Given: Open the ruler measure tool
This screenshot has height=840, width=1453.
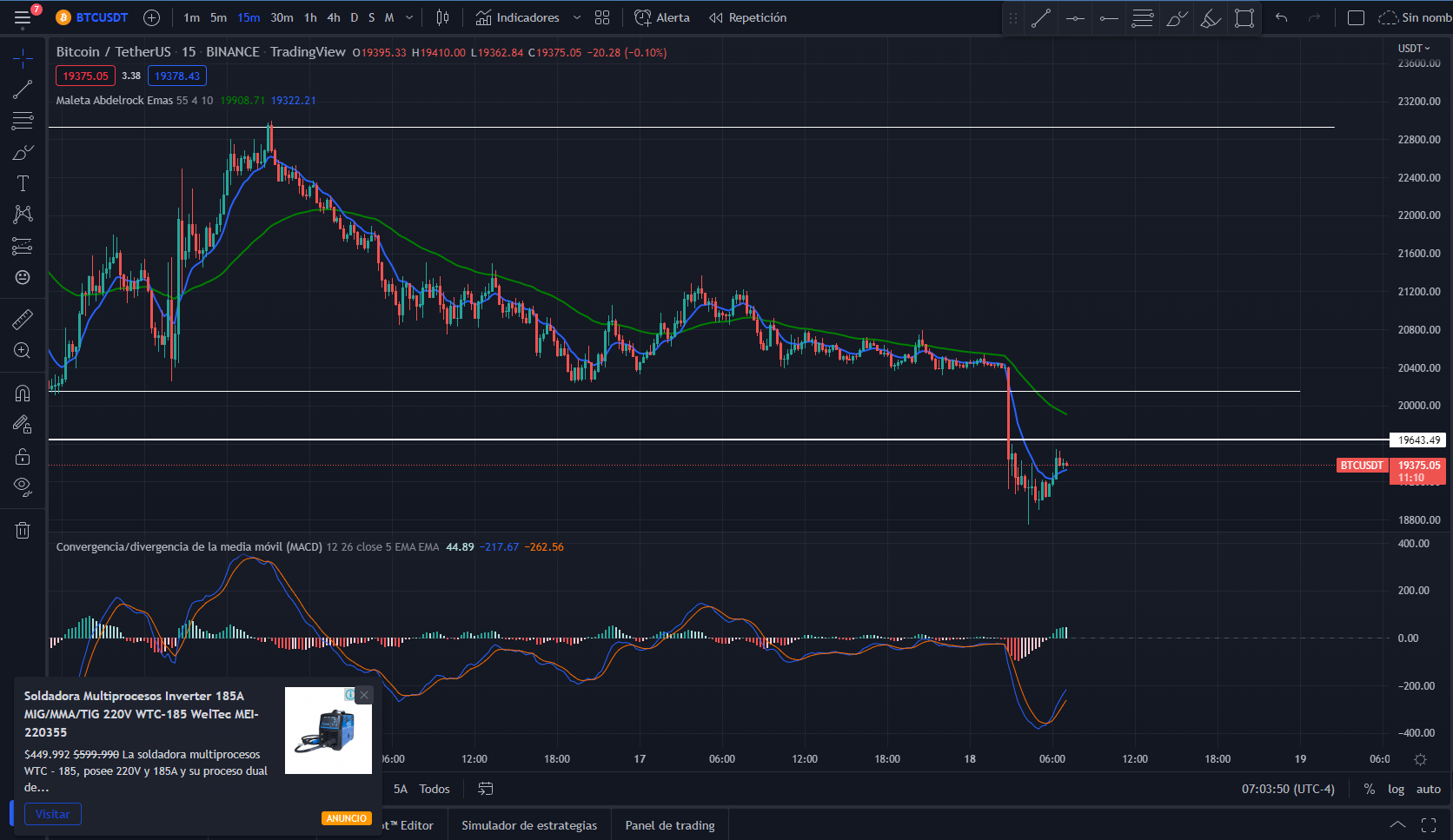Looking at the screenshot, I should tap(23, 320).
